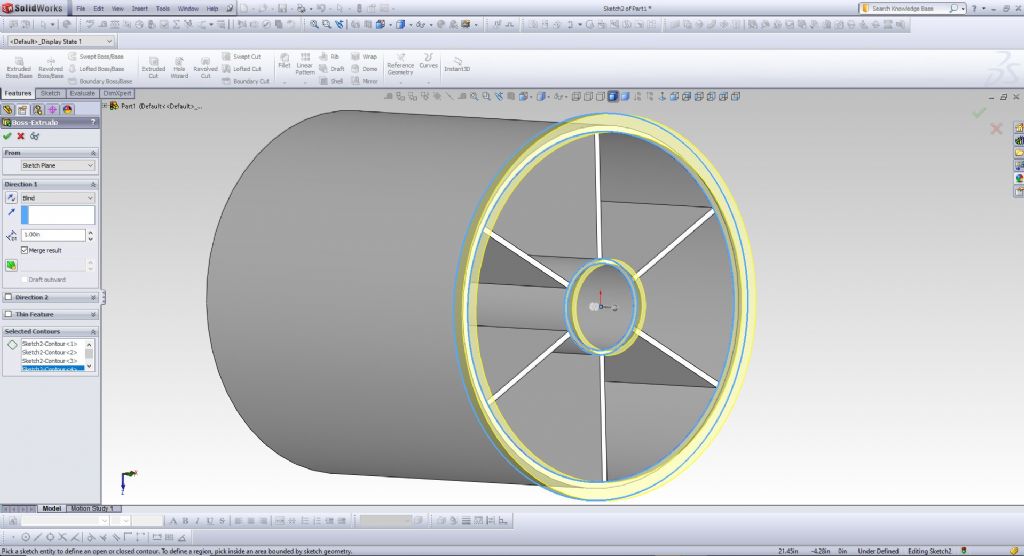Collapse the From section
The width and height of the screenshot is (1024, 556).
click(93, 153)
